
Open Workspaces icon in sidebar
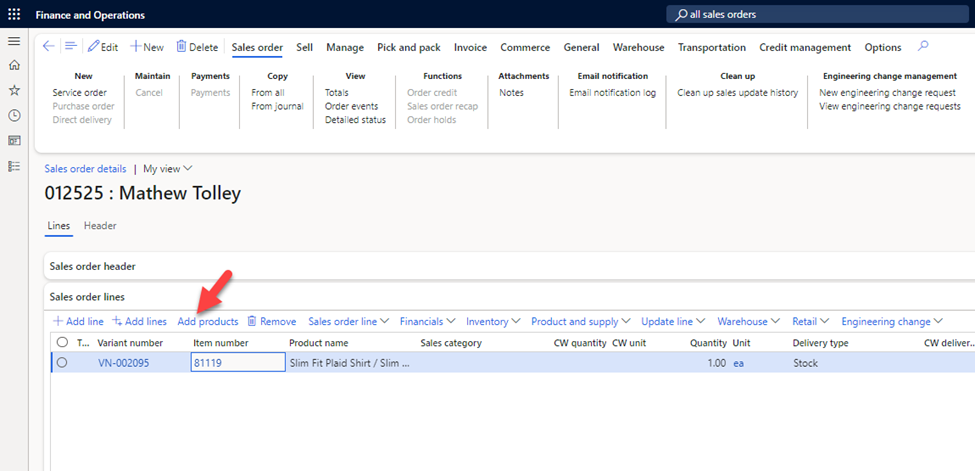(x=14, y=141)
